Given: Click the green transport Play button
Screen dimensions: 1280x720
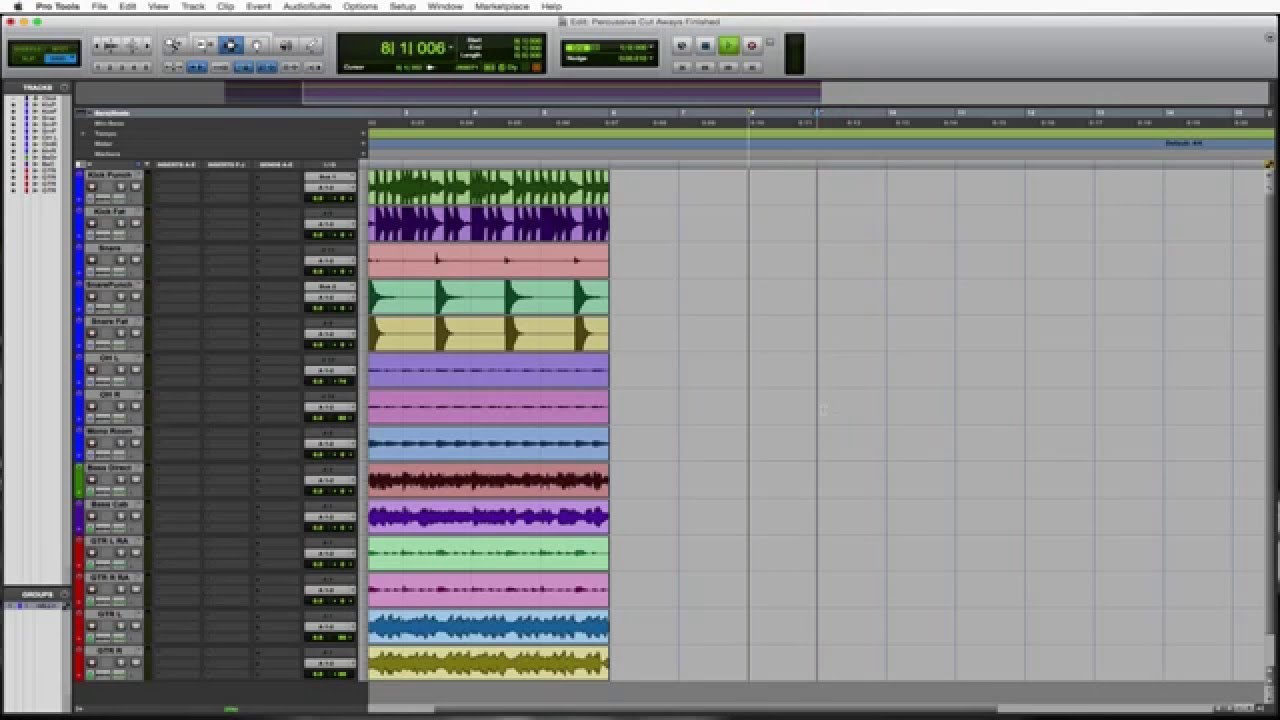Looking at the screenshot, I should 728,45.
